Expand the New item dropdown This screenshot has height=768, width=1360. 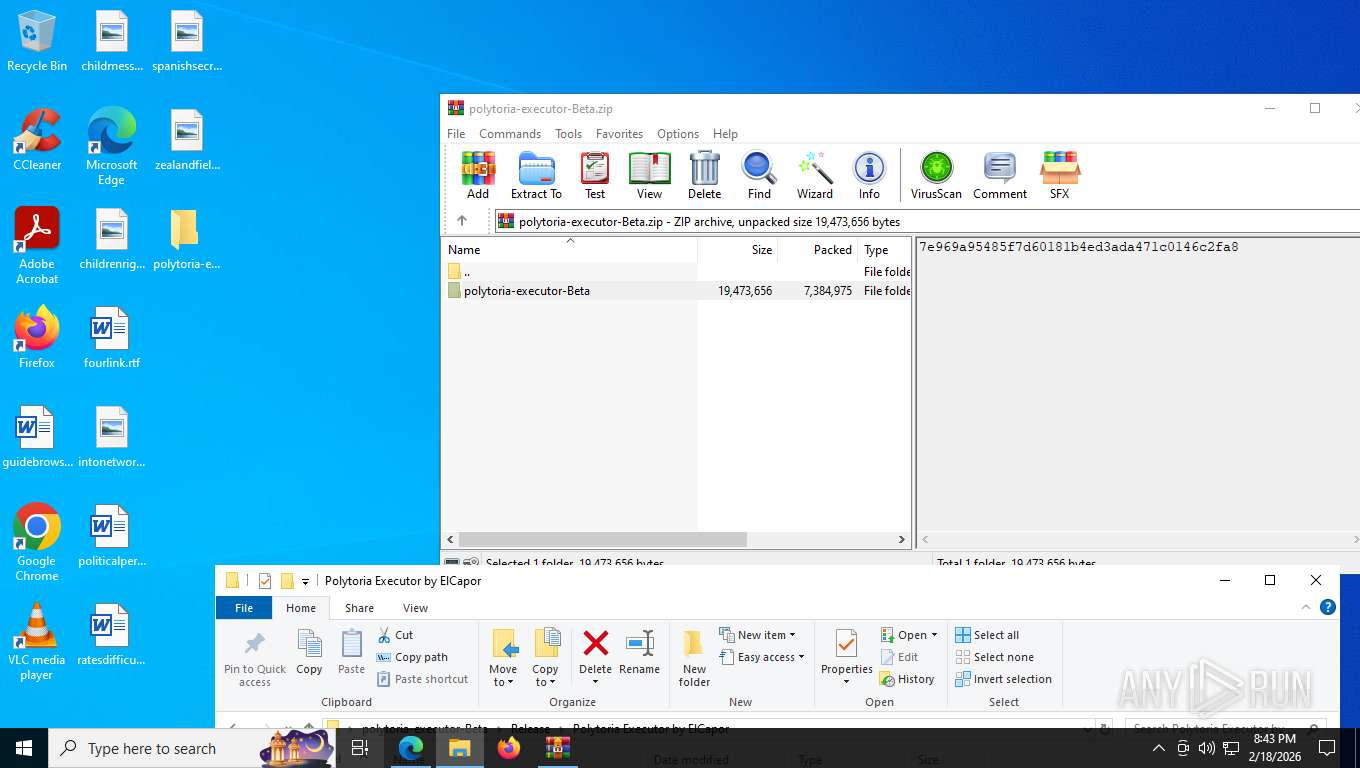(x=757, y=635)
